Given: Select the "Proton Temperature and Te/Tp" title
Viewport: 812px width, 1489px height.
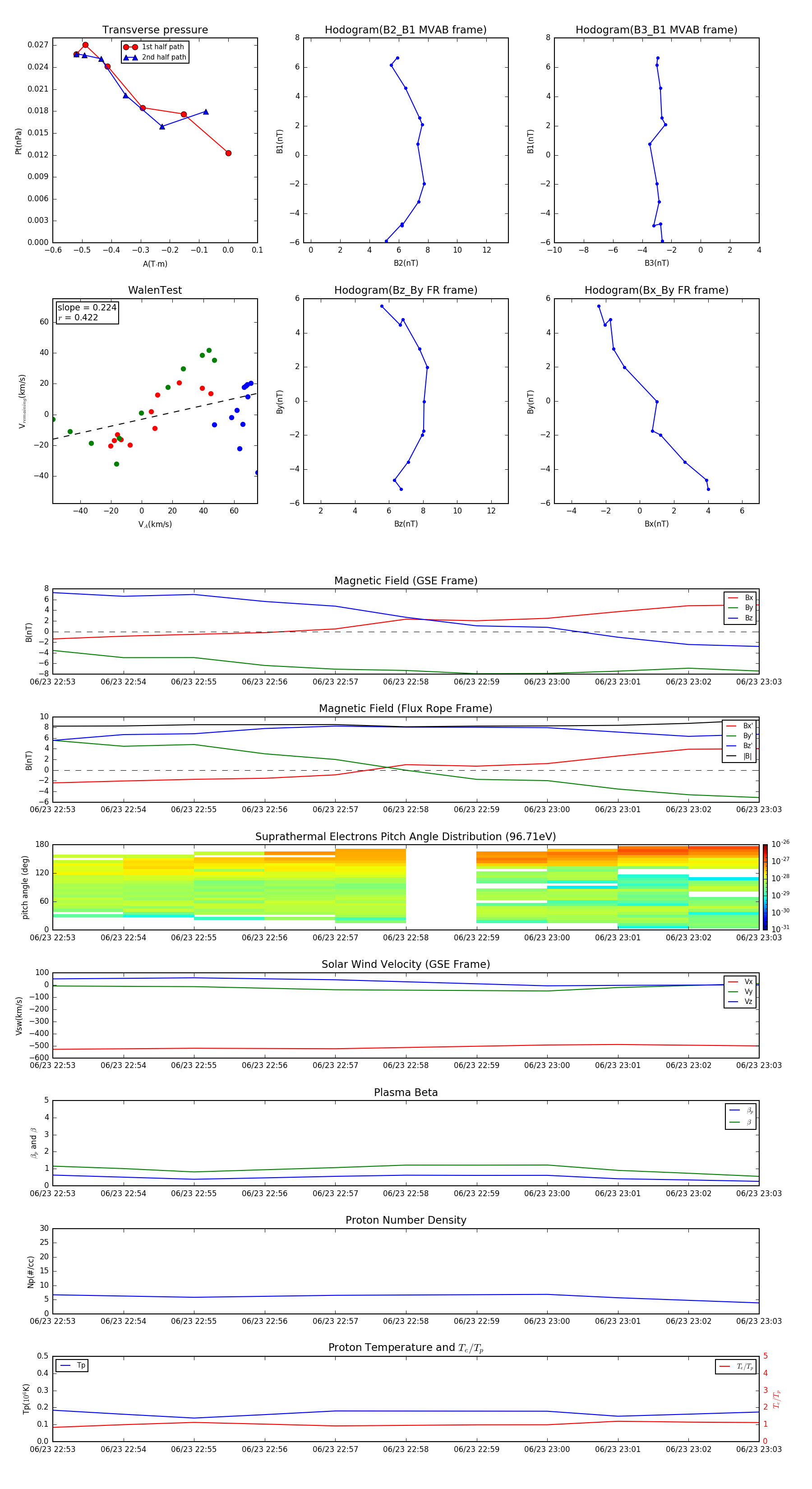Looking at the screenshot, I should 406,1348.
